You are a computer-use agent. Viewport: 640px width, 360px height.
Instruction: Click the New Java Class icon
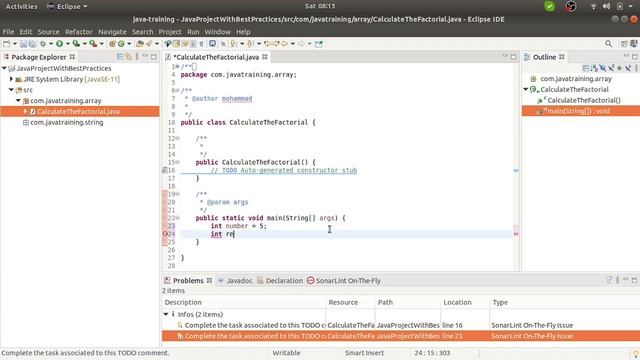[121, 44]
